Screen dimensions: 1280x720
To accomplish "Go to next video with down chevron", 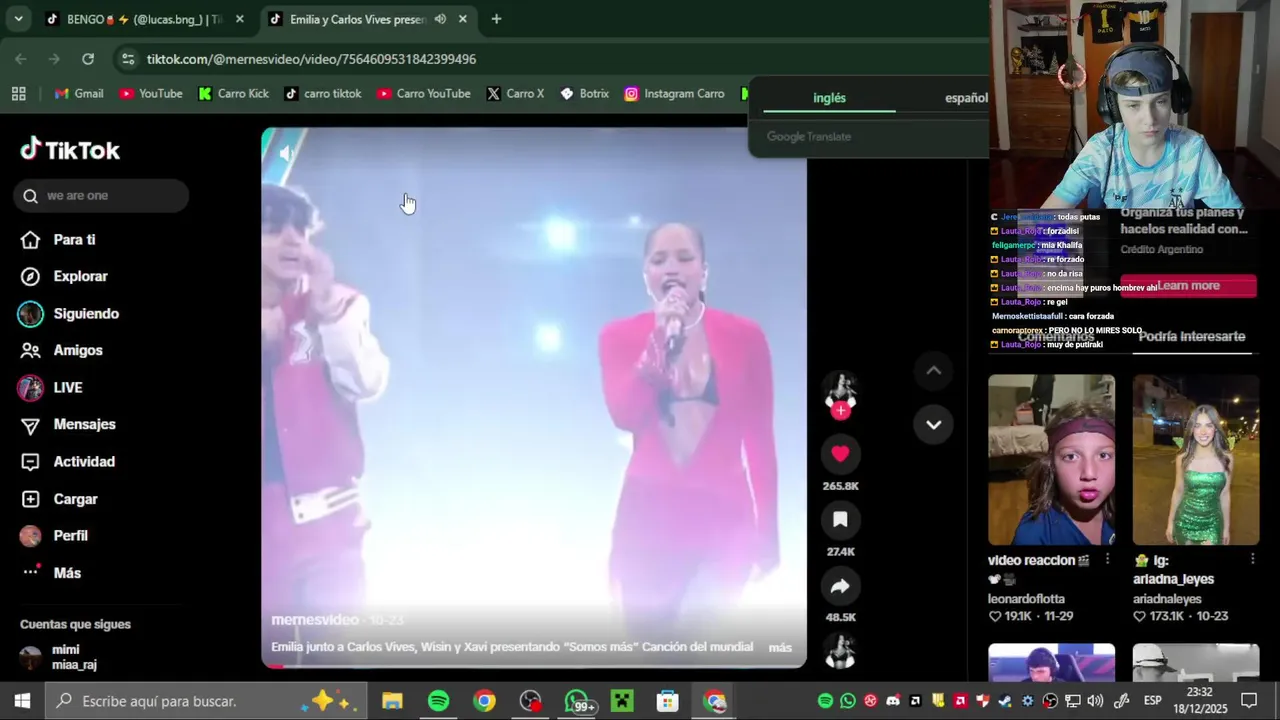I will pyautogui.click(x=933, y=424).
